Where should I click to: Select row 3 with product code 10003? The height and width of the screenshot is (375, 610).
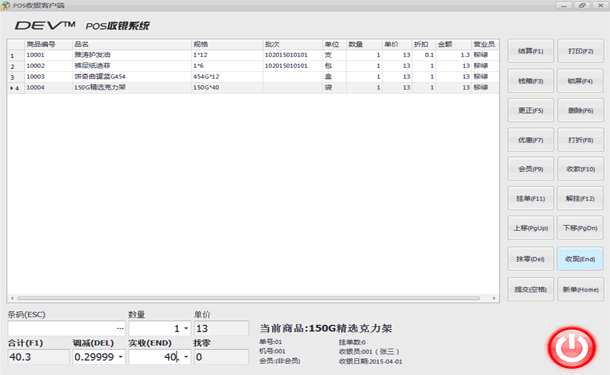253,77
